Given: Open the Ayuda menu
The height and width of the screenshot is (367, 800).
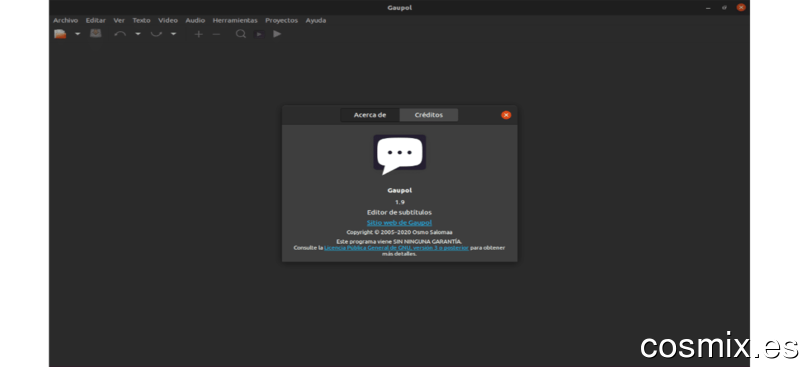Looking at the screenshot, I should (316, 20).
